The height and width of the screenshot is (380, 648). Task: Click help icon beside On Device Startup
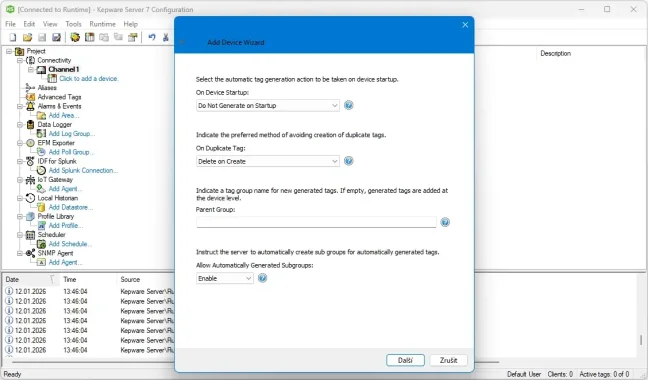point(348,105)
